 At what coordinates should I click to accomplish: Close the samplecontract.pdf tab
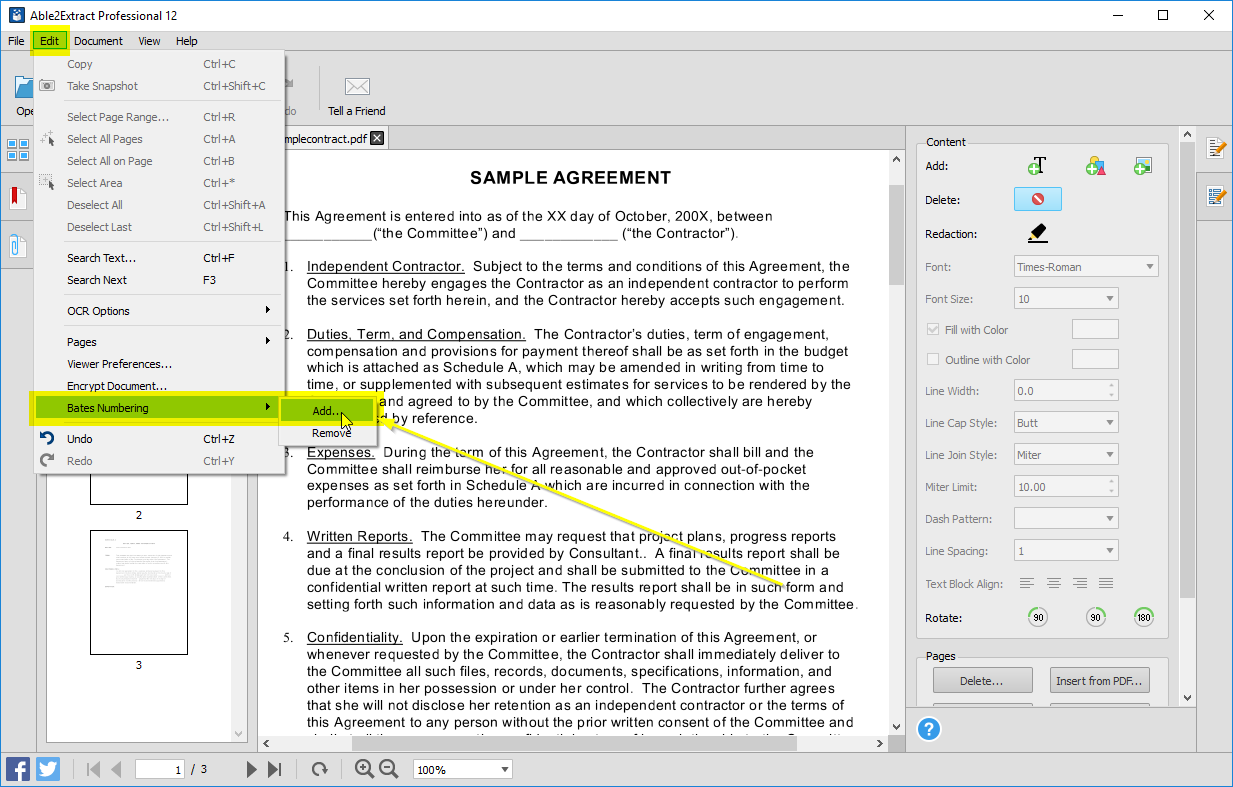click(377, 138)
